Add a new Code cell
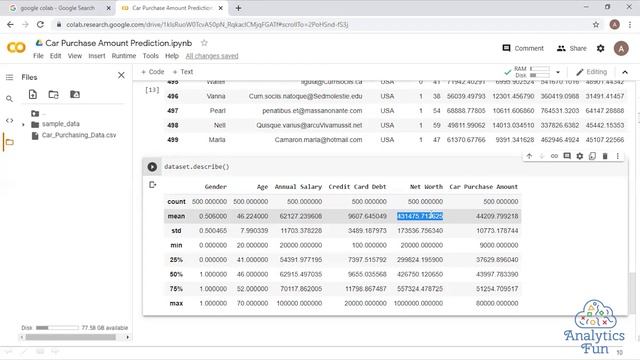 point(152,72)
